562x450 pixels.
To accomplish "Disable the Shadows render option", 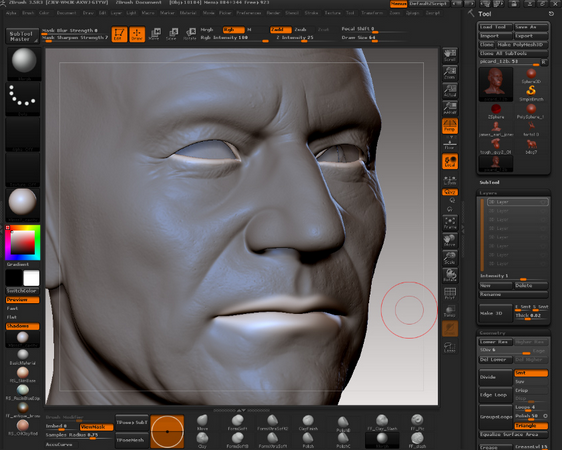I will (x=22, y=326).
